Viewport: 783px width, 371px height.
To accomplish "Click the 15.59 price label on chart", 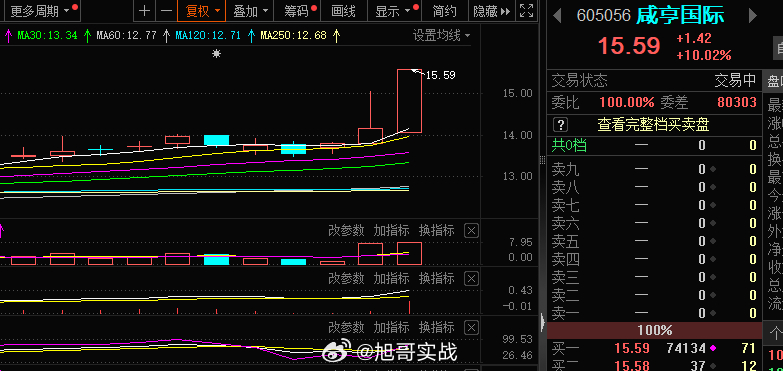I will point(440,75).
